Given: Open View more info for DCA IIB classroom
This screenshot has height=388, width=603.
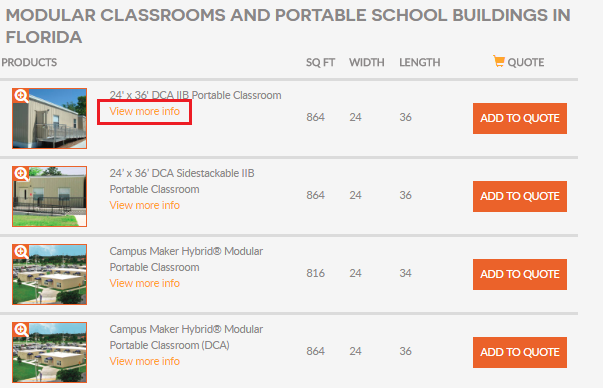Looking at the screenshot, I should coord(145,112).
